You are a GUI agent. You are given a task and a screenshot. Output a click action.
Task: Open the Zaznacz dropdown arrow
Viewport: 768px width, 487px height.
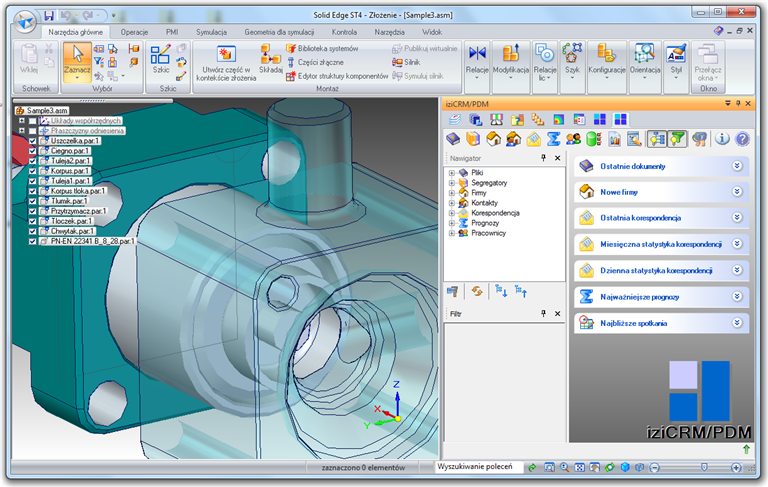[77, 78]
